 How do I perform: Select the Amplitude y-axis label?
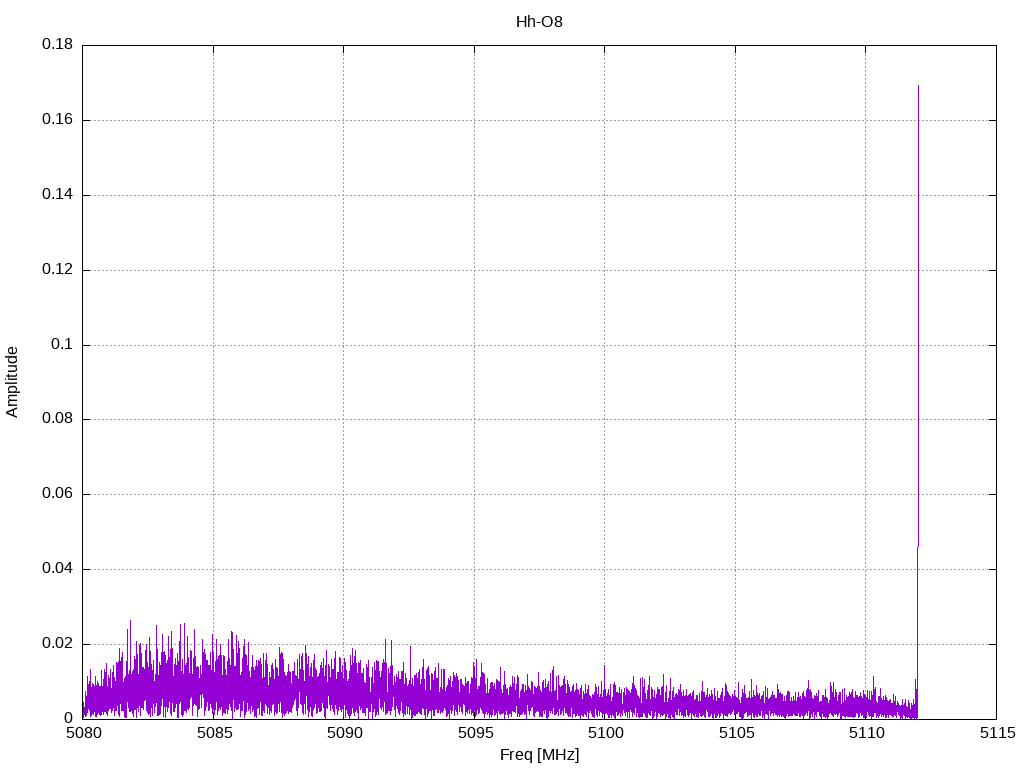click(12, 382)
